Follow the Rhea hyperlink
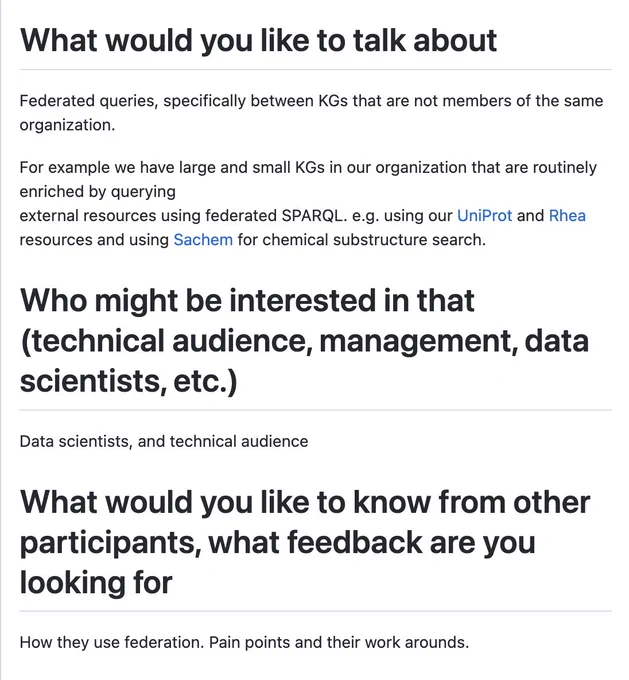629x680 pixels. click(x=567, y=216)
